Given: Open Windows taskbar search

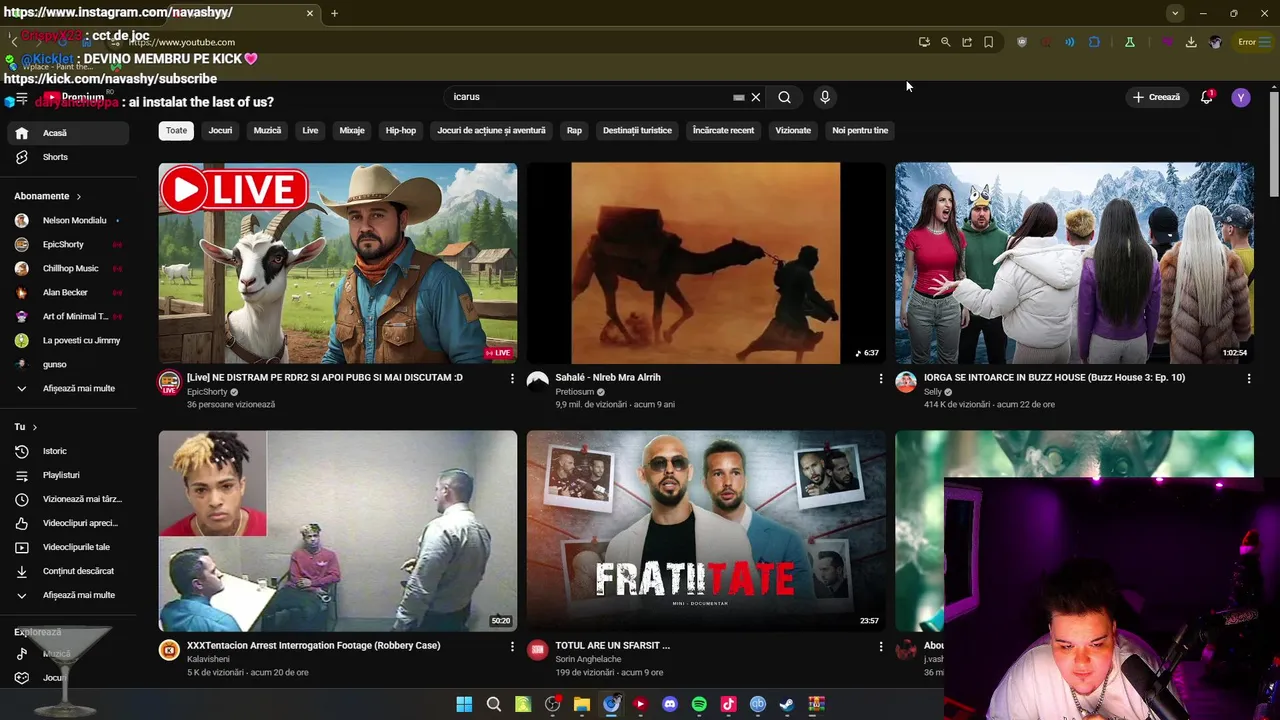Looking at the screenshot, I should pyautogui.click(x=494, y=704).
